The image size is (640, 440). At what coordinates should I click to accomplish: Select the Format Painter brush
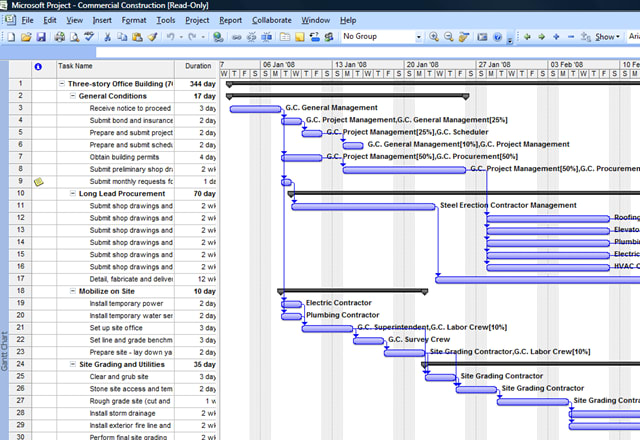click(x=152, y=37)
